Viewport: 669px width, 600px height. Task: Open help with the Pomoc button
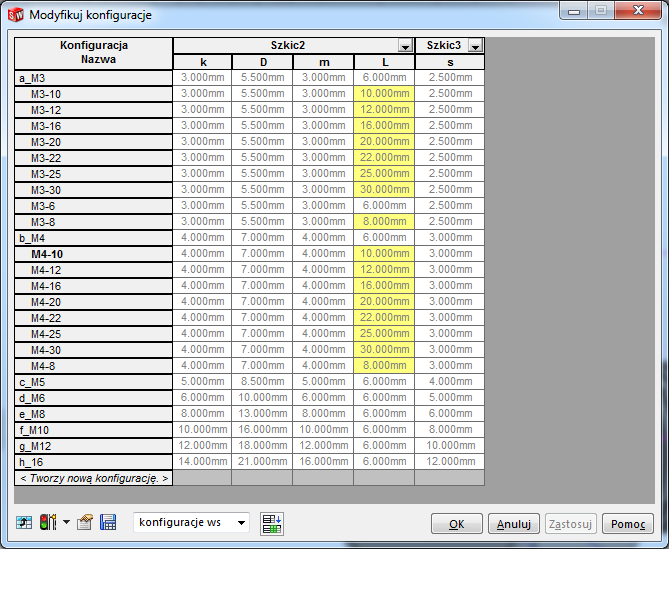pyautogui.click(x=628, y=524)
